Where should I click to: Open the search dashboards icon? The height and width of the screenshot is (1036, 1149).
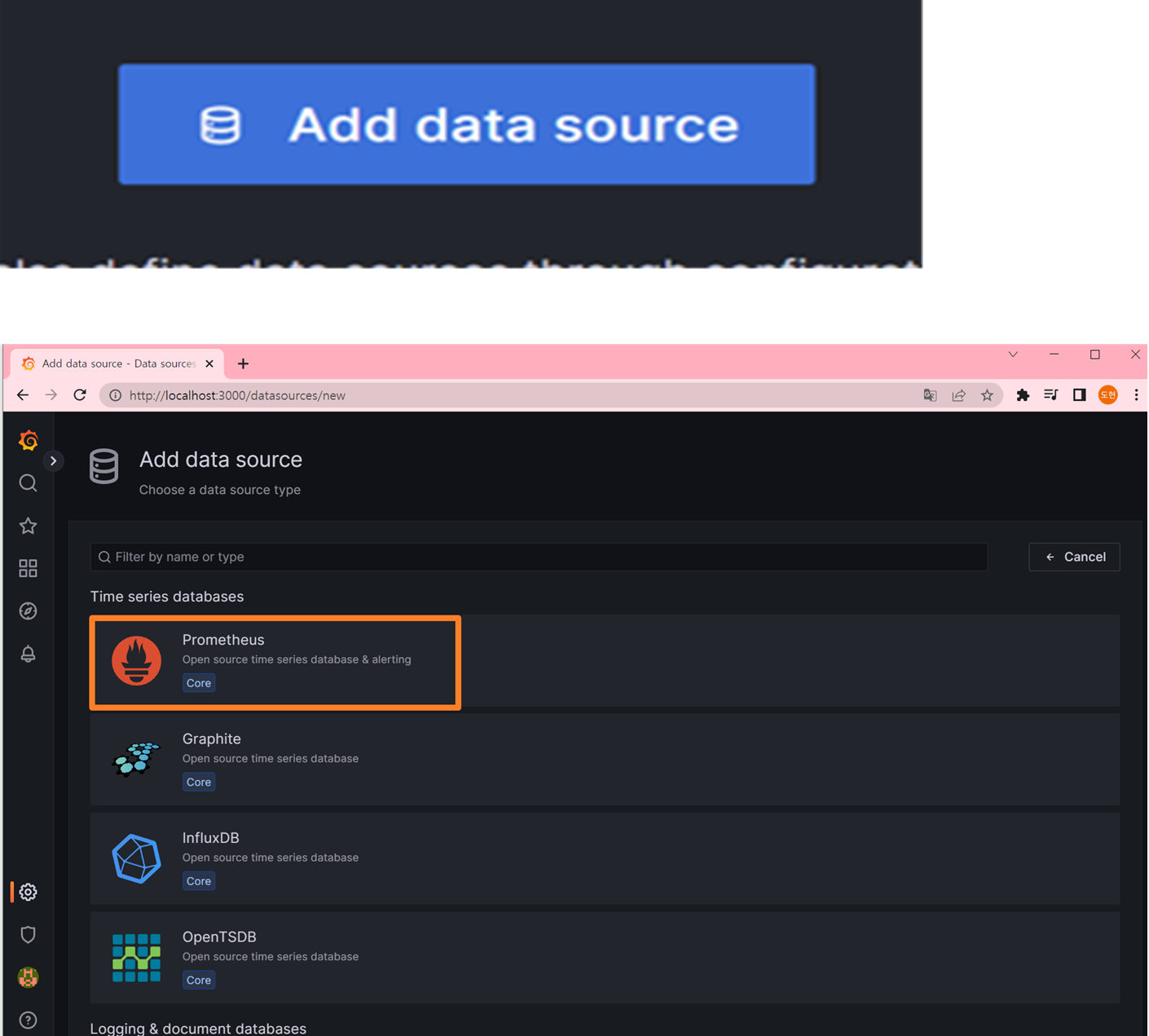tap(29, 483)
